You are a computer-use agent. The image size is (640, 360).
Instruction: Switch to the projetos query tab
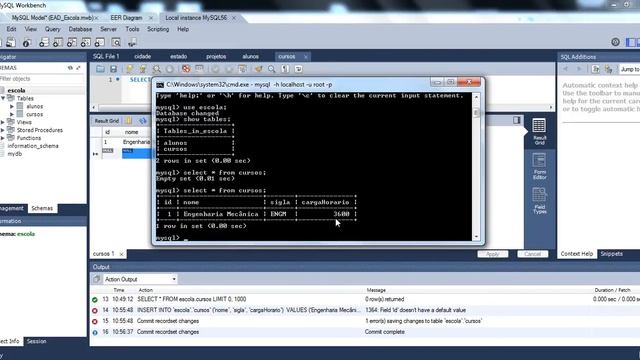[x=216, y=56]
